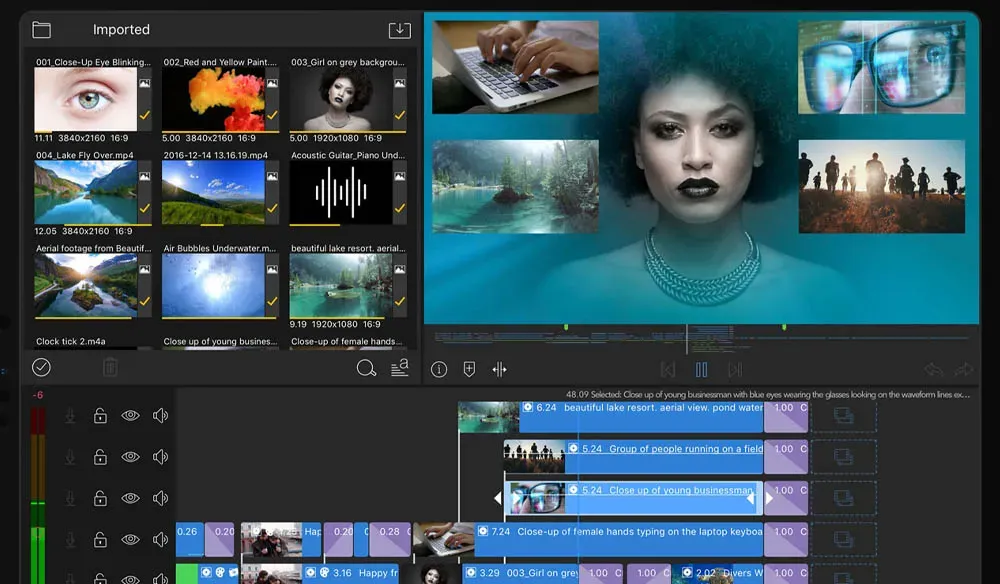Mute the third track speaker icon
The height and width of the screenshot is (584, 1000).
coord(159,497)
